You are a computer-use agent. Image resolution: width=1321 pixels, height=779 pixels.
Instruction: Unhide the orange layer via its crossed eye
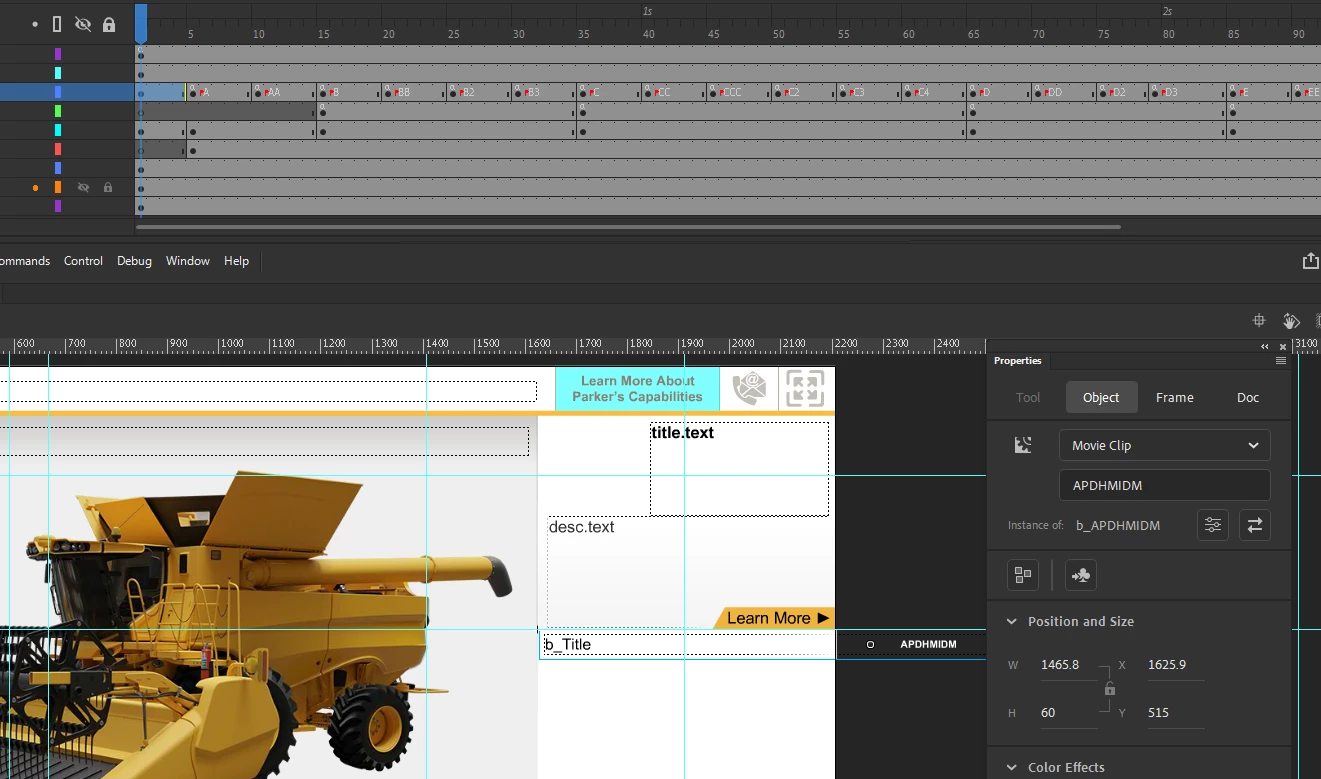click(x=84, y=187)
